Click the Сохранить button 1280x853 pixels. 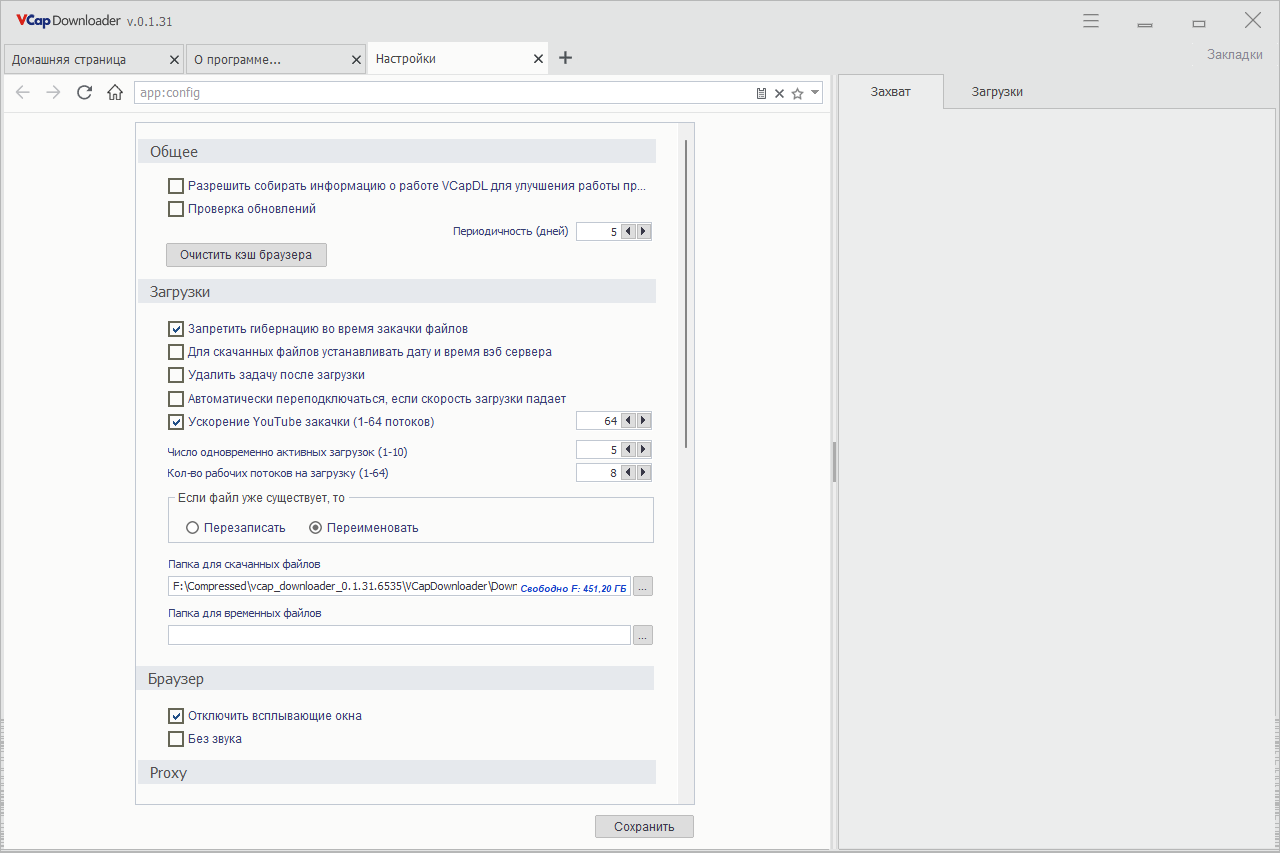tap(644, 827)
